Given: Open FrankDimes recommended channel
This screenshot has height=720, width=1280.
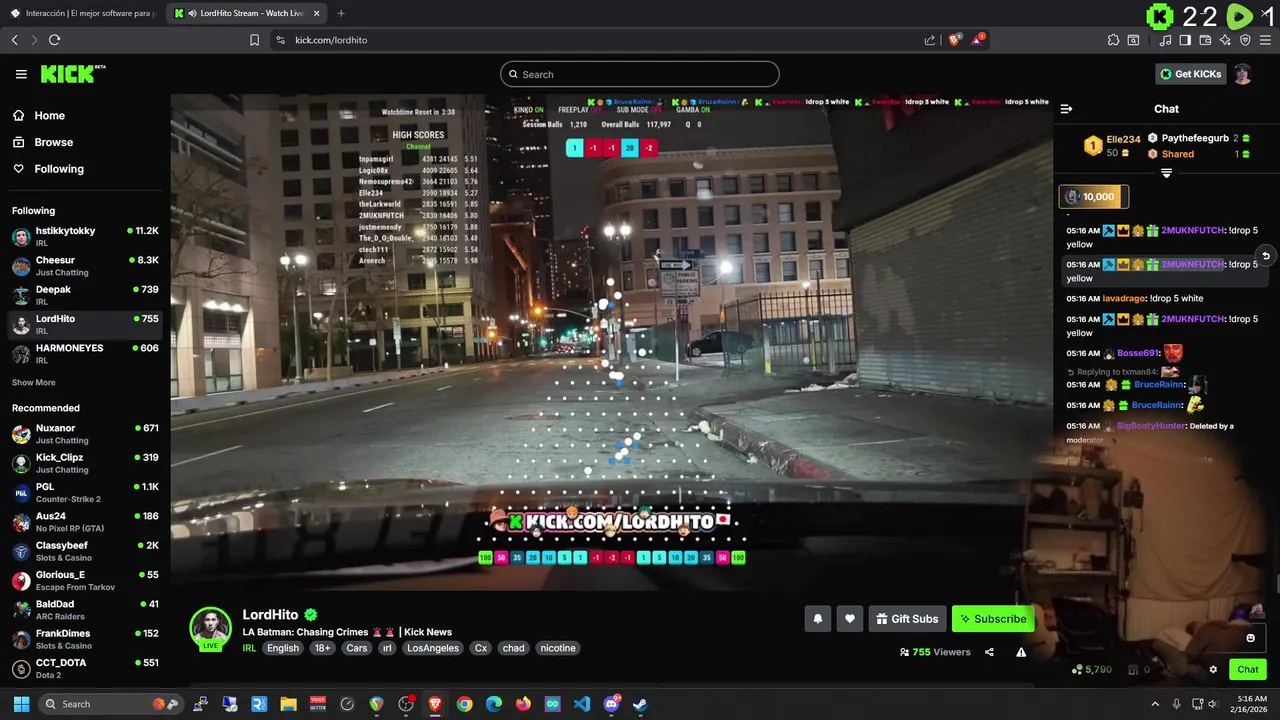Looking at the screenshot, I should tap(85, 639).
